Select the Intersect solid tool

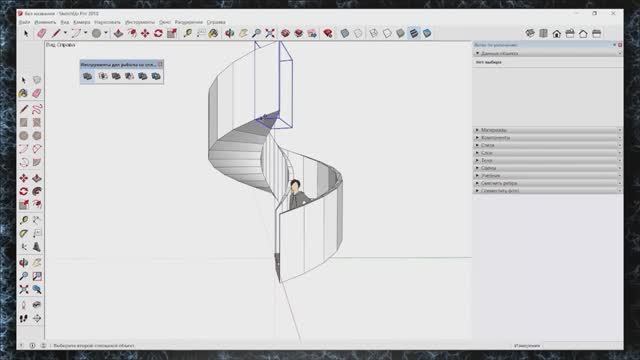103,76
